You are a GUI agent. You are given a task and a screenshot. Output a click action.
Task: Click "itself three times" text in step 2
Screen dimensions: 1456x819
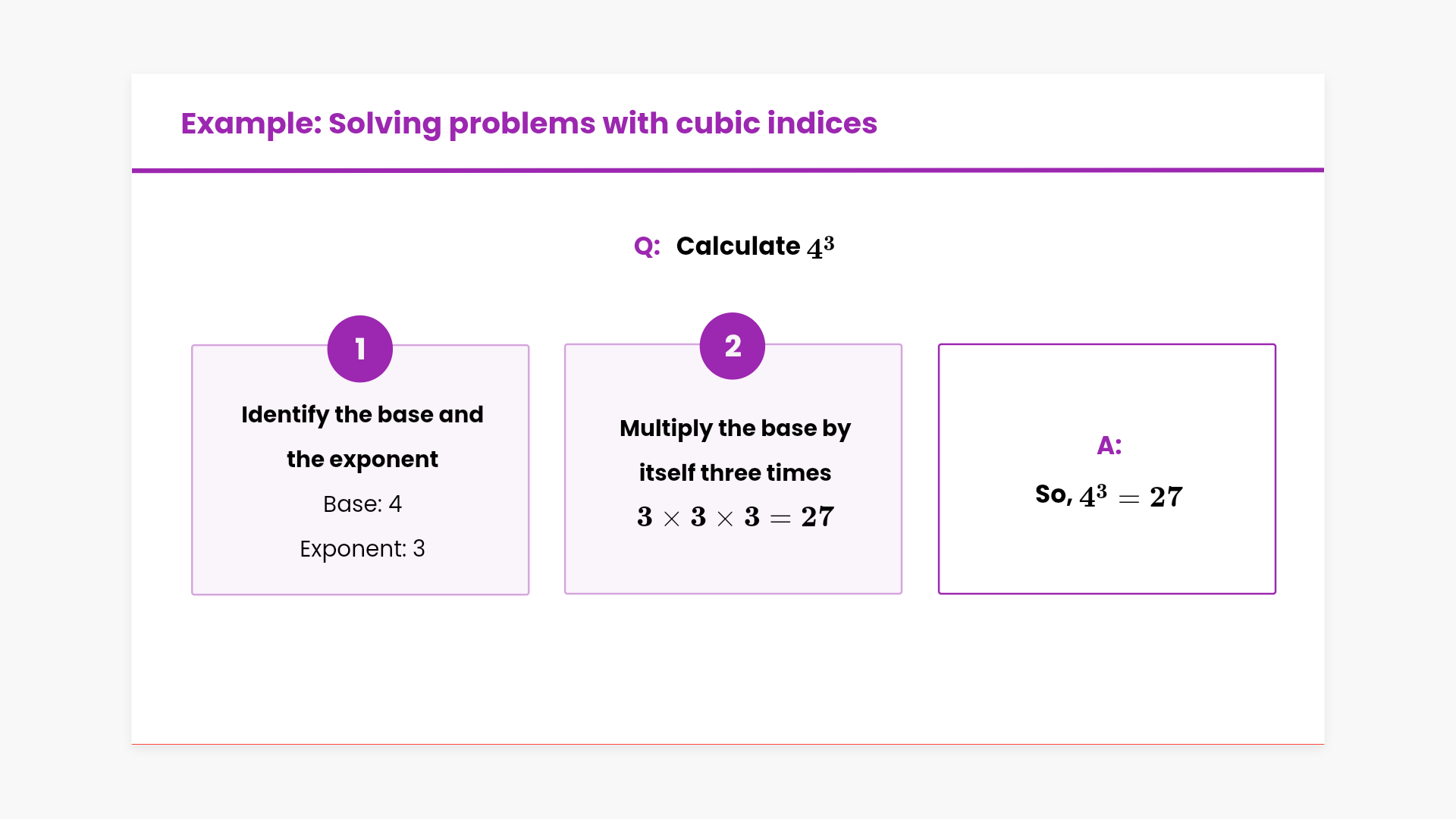[735, 473]
